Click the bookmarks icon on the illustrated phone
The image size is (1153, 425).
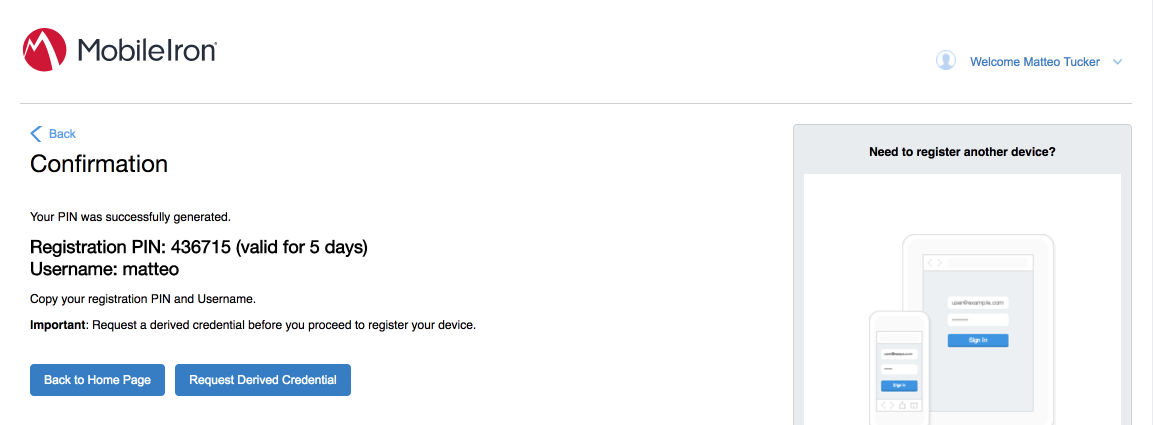click(914, 405)
